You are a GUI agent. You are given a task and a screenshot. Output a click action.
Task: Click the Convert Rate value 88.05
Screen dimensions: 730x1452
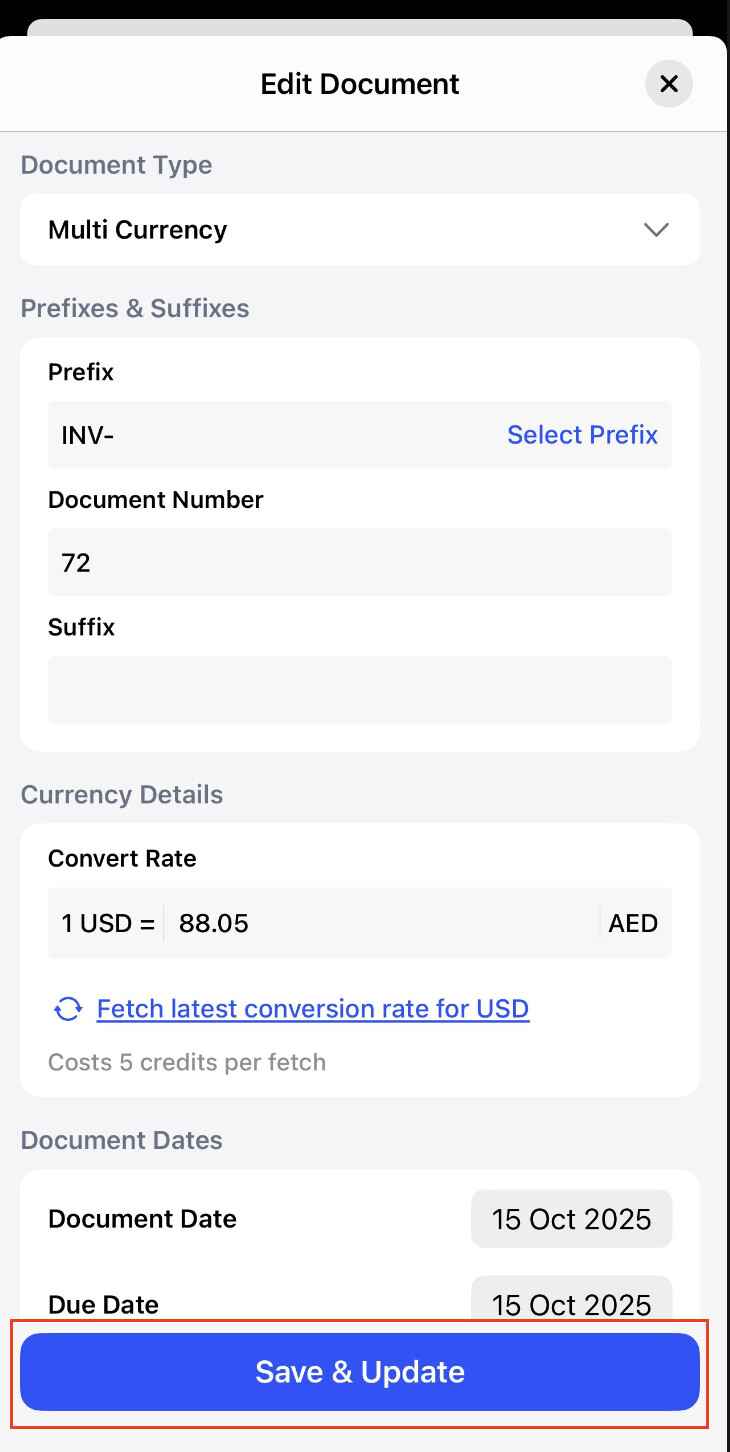point(380,923)
